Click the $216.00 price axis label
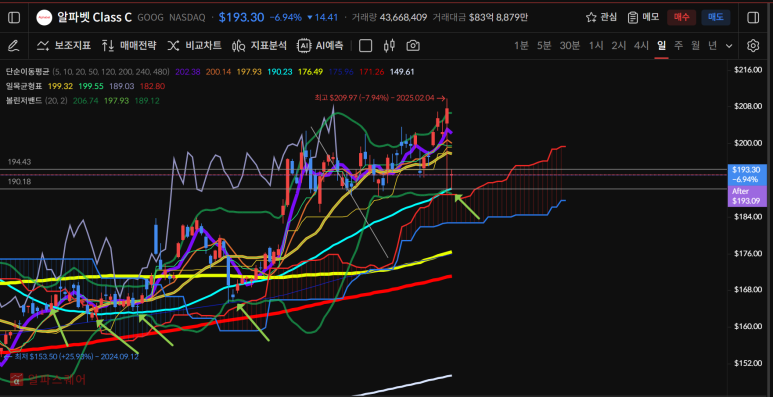This screenshot has height=397, width=773. (x=748, y=70)
